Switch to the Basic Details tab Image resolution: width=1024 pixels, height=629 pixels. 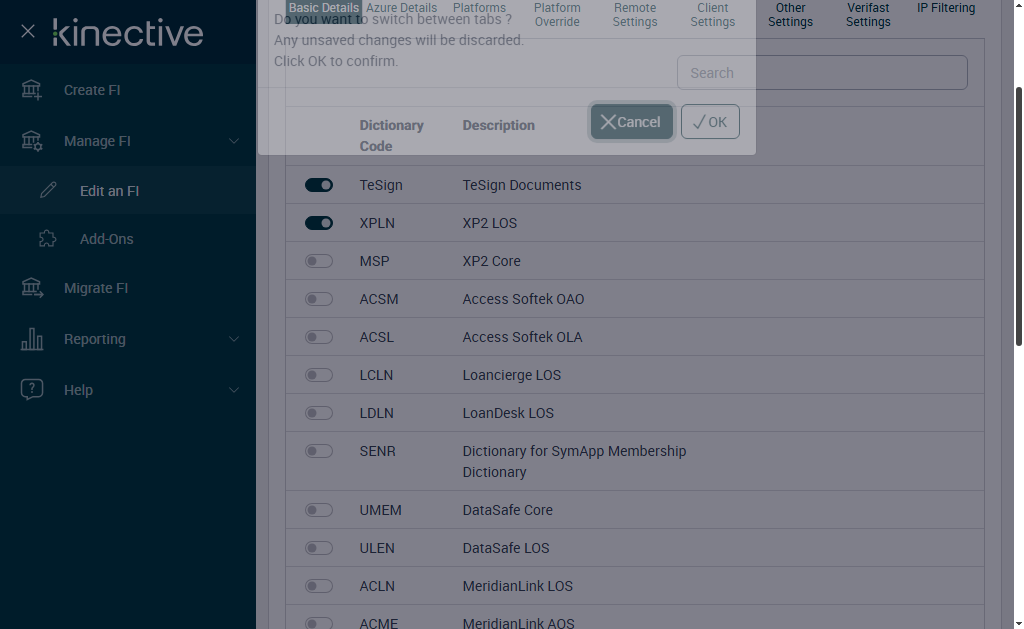coord(323,8)
